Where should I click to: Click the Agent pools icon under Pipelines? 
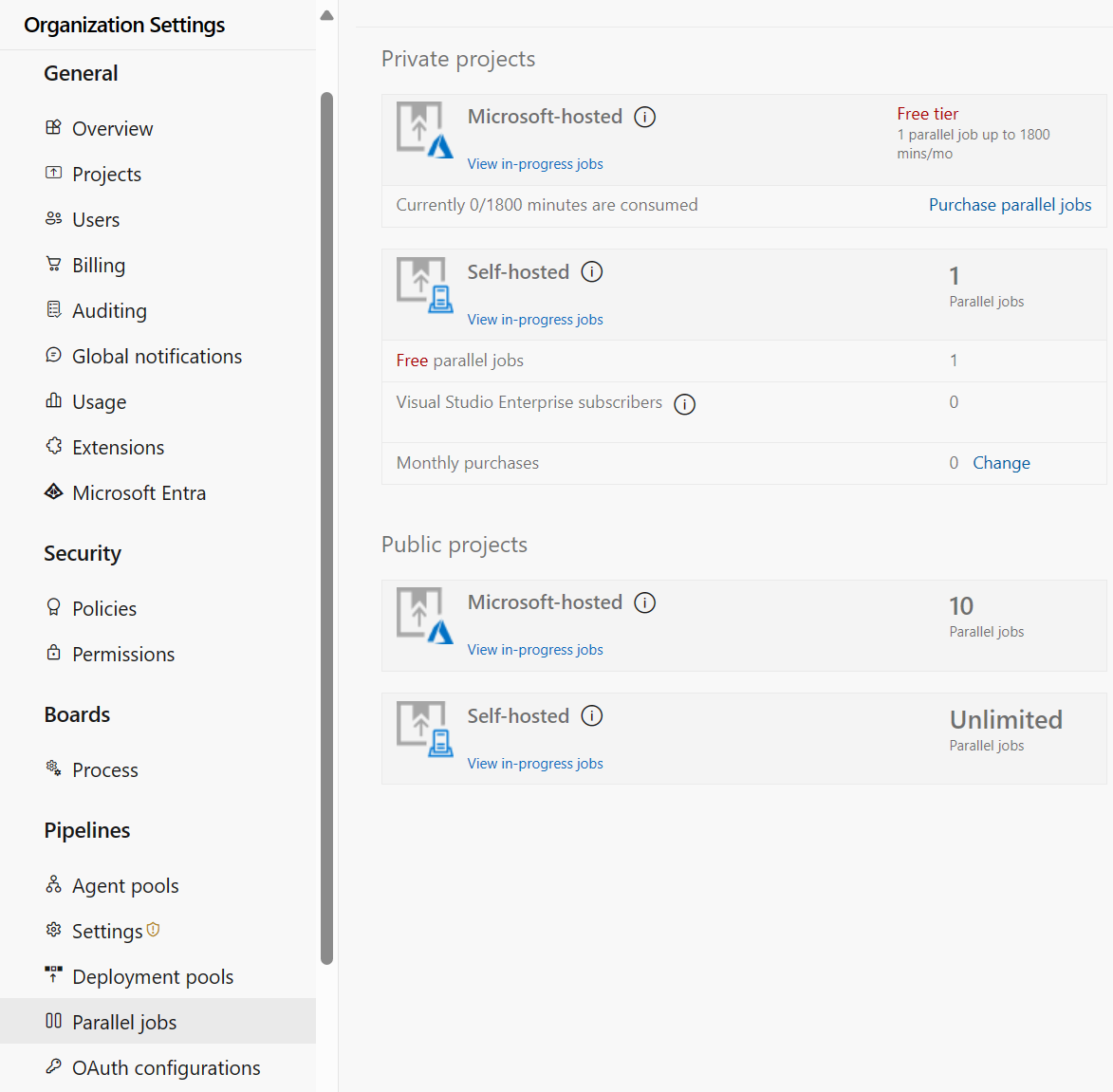[54, 885]
